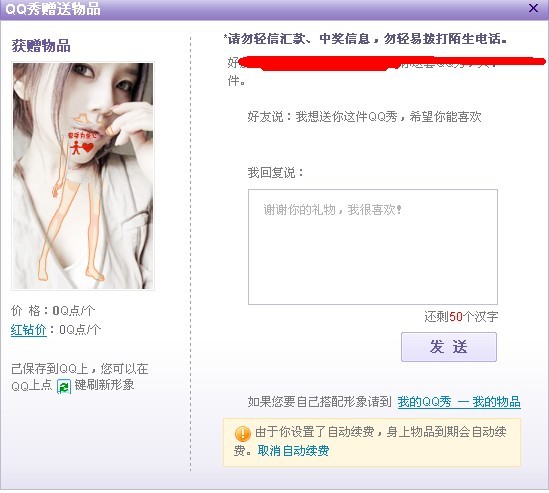The width and height of the screenshot is (549, 493).
Task: Click the gifted QQ秀 avatar preview image
Action: pos(83,176)
